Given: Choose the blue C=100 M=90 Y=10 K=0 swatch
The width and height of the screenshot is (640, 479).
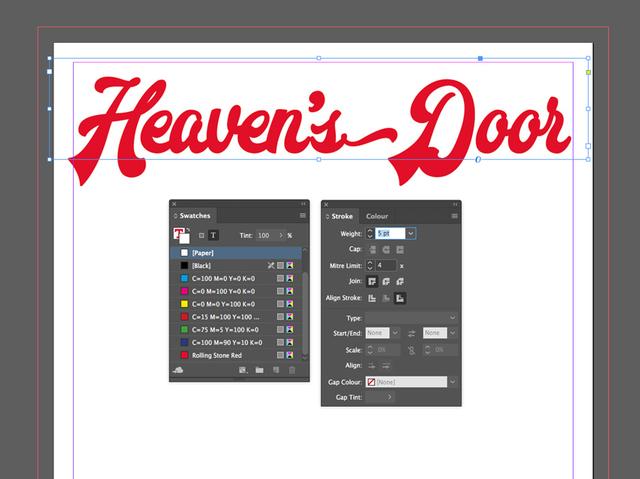Looking at the screenshot, I should pos(237,342).
